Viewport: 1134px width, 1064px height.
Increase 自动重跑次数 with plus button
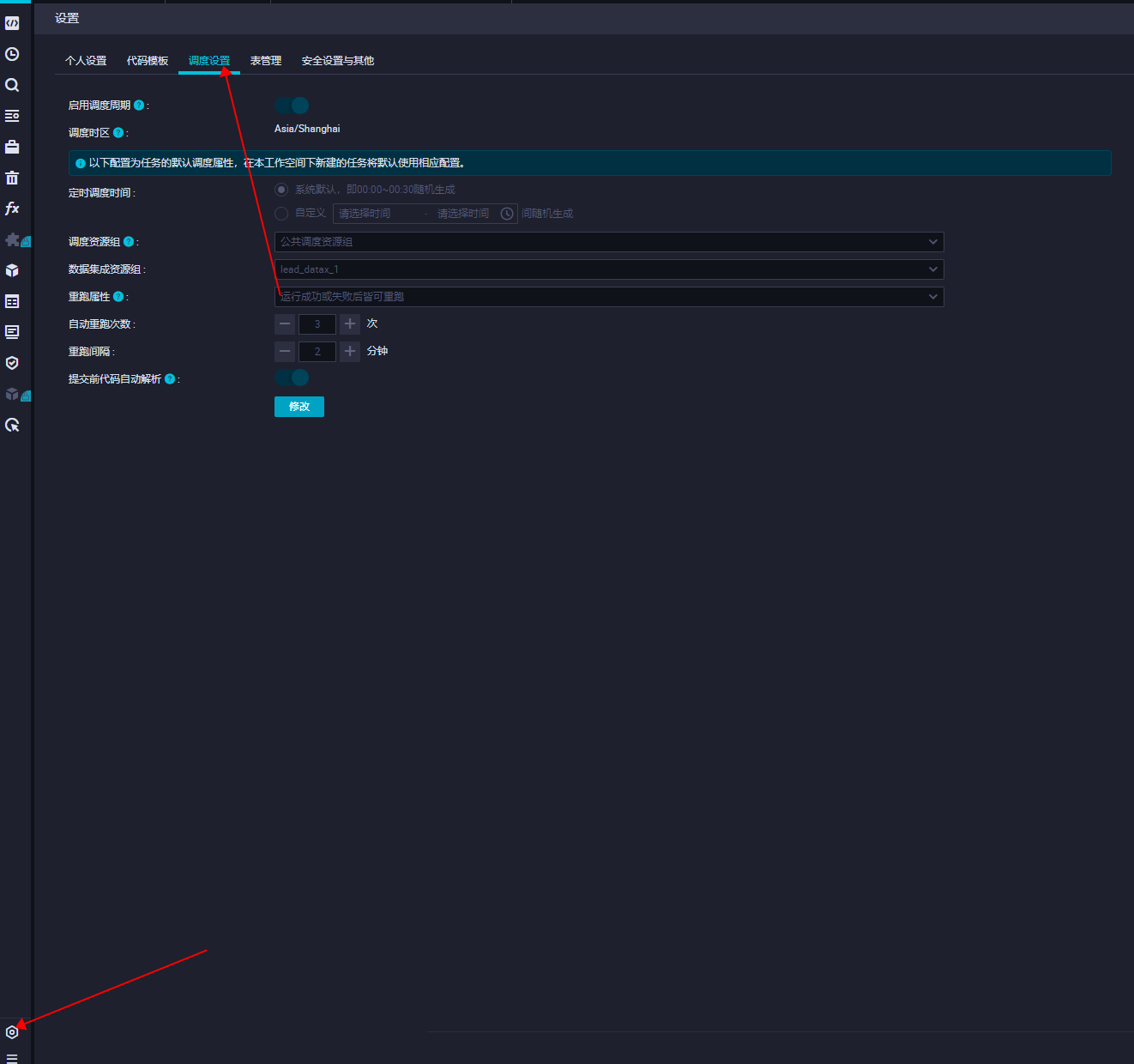(350, 324)
